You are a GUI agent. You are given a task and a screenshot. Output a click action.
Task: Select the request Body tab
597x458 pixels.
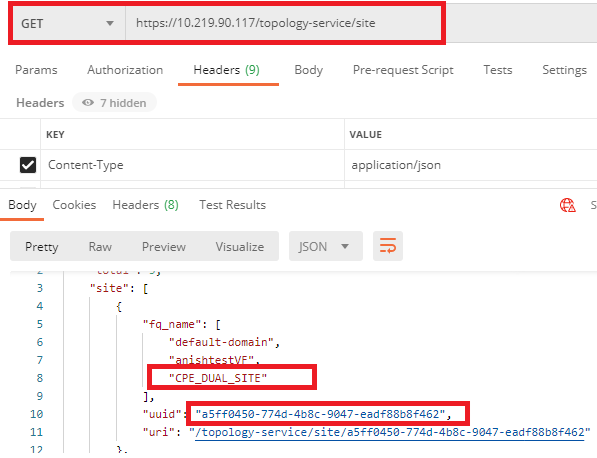pyautogui.click(x=308, y=70)
